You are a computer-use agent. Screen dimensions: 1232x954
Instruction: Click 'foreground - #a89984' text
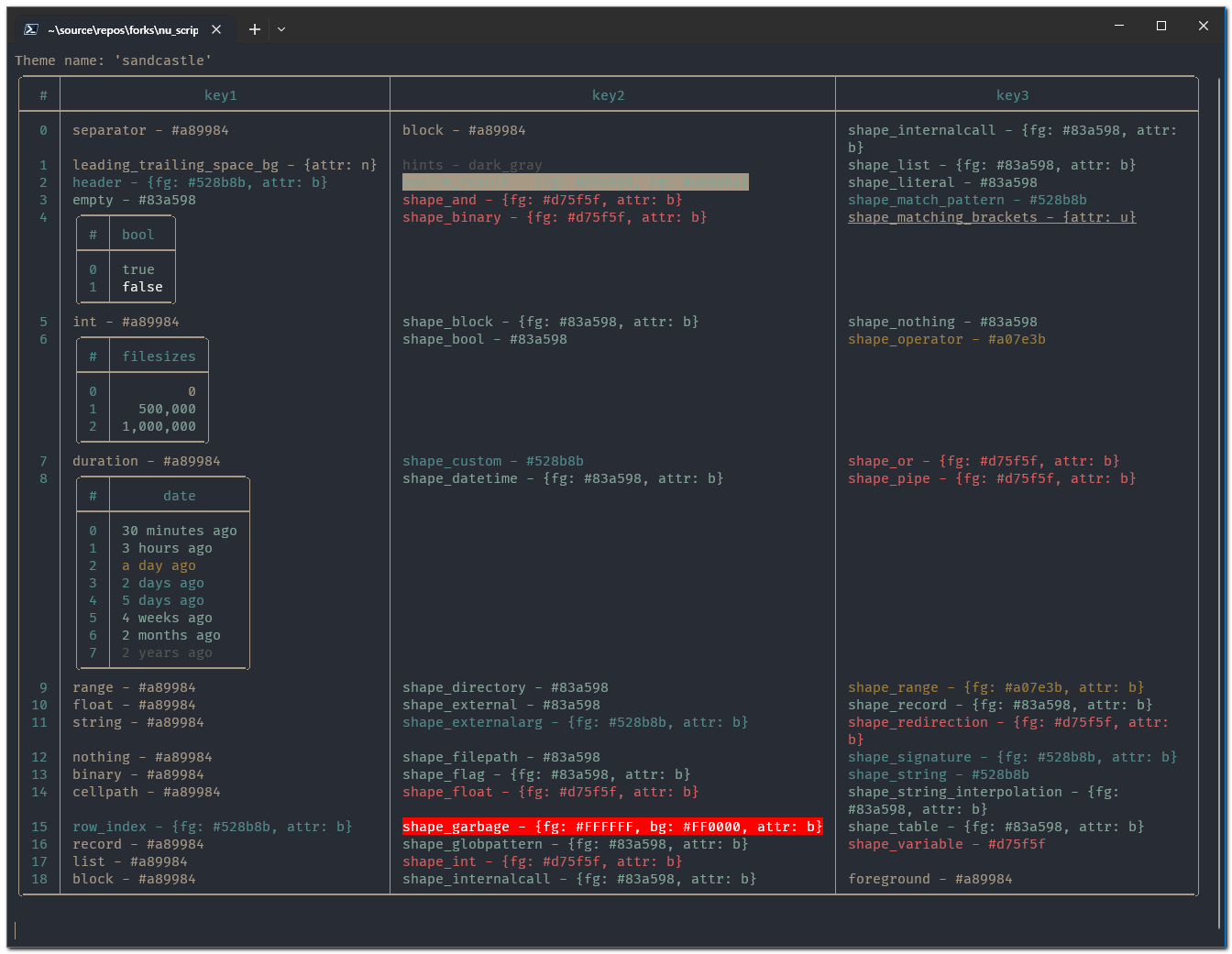pyautogui.click(x=930, y=879)
